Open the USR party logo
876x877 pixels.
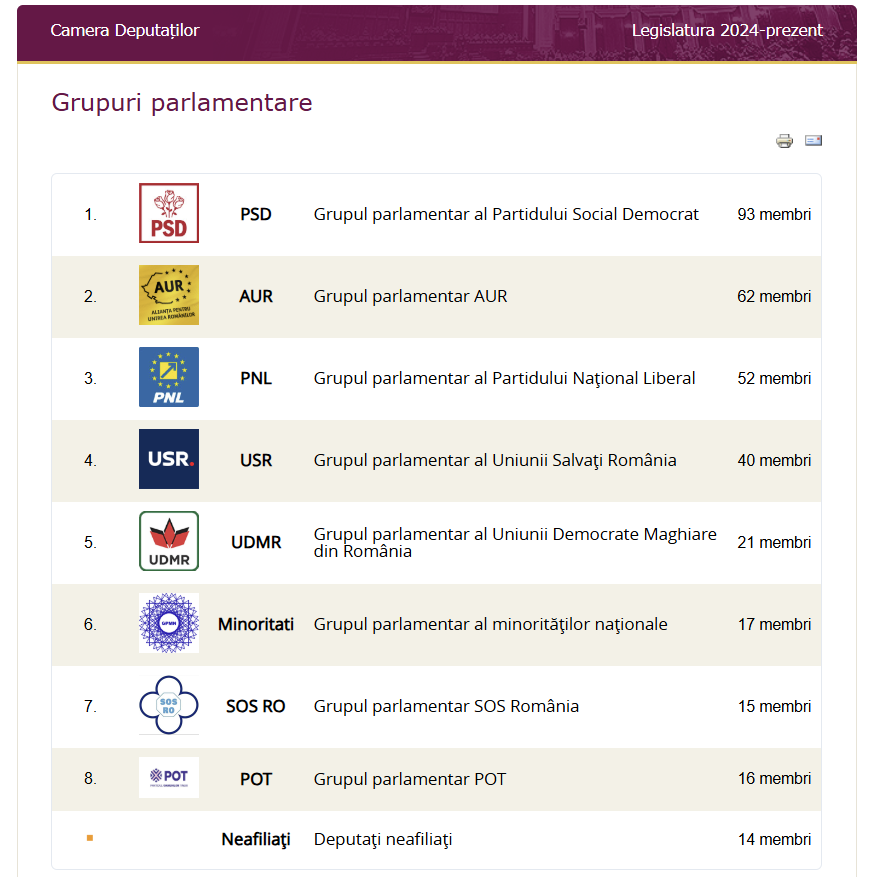point(169,459)
